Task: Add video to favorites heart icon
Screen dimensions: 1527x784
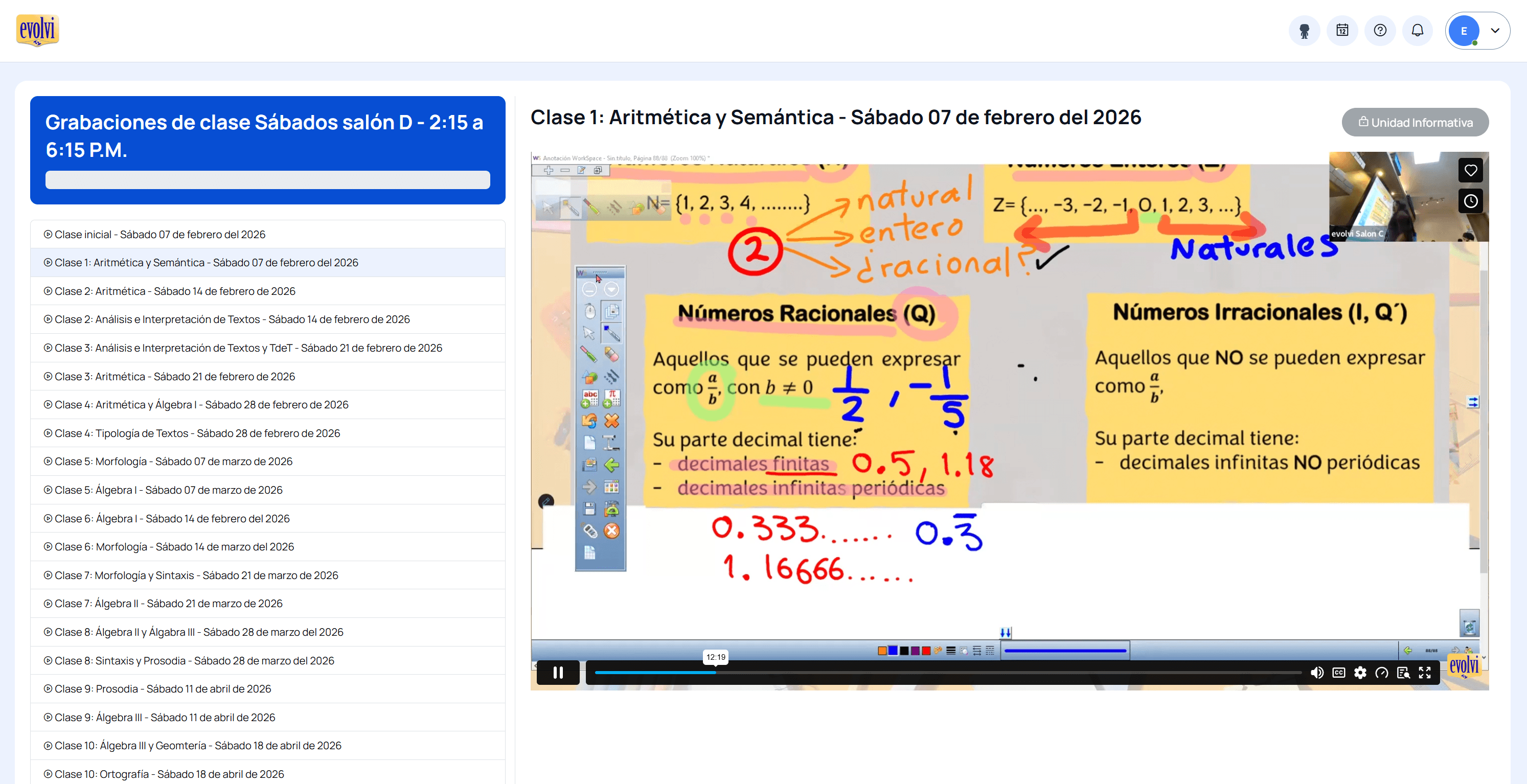Action: click(x=1470, y=171)
